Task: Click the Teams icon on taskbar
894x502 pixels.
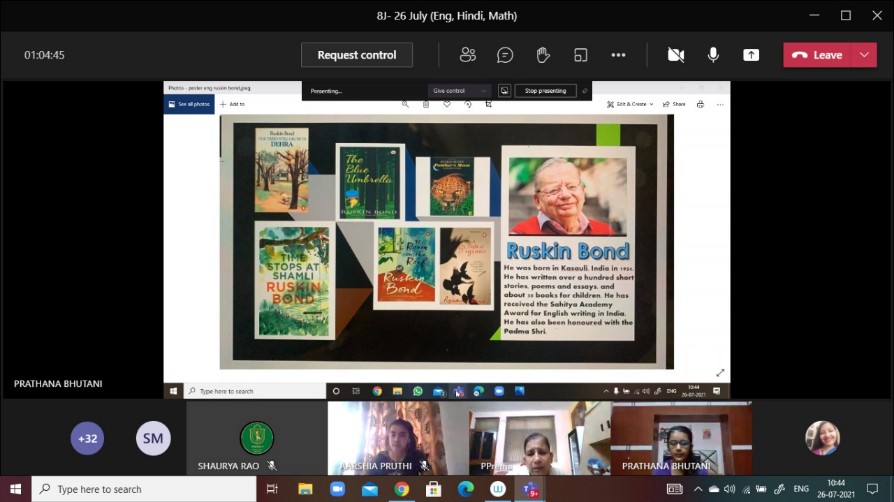Action: coord(530,489)
